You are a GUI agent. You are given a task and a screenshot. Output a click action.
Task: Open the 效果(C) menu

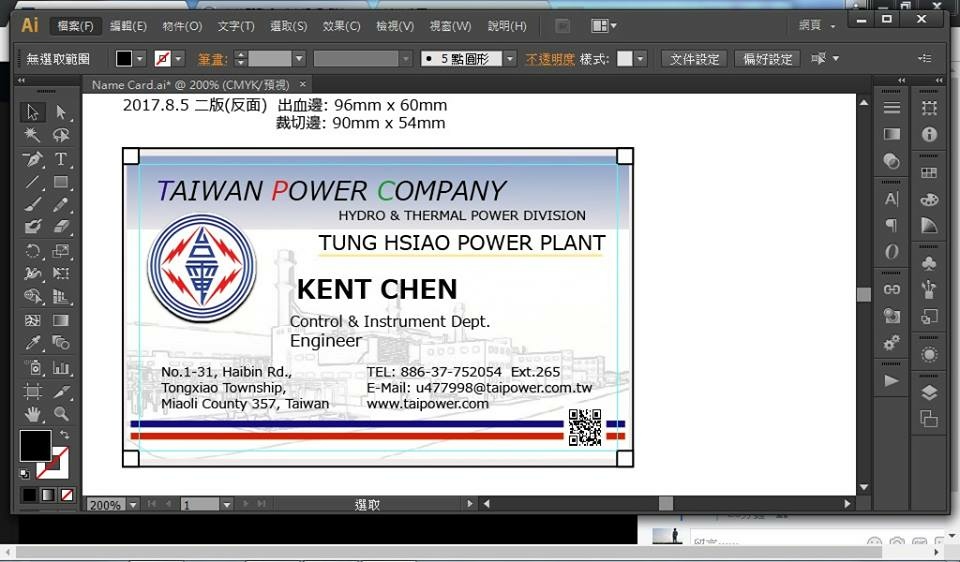pyautogui.click(x=342, y=26)
